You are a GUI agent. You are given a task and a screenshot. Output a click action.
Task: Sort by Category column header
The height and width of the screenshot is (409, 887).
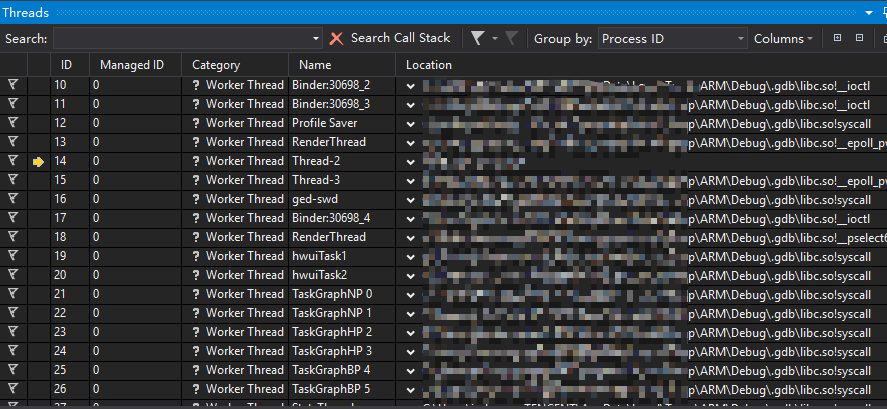click(x=235, y=64)
